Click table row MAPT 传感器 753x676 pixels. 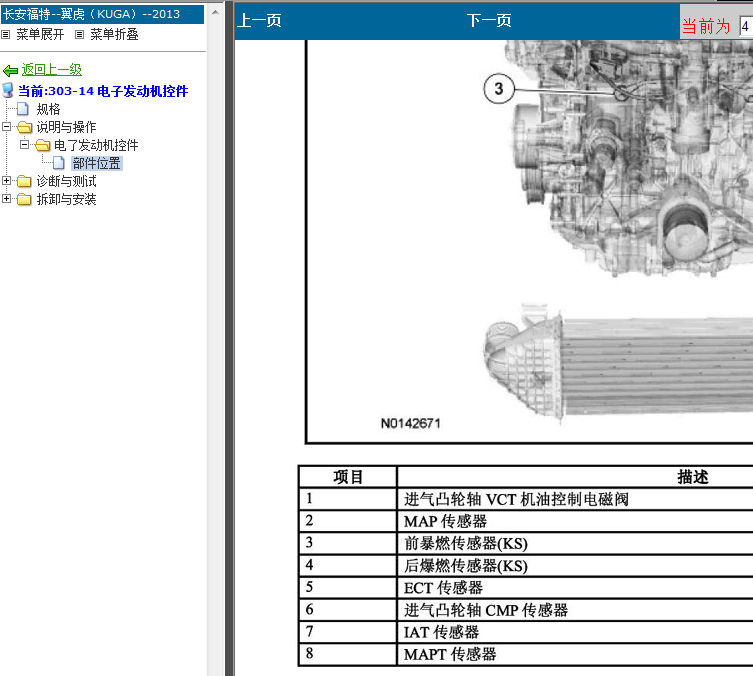pos(526,654)
